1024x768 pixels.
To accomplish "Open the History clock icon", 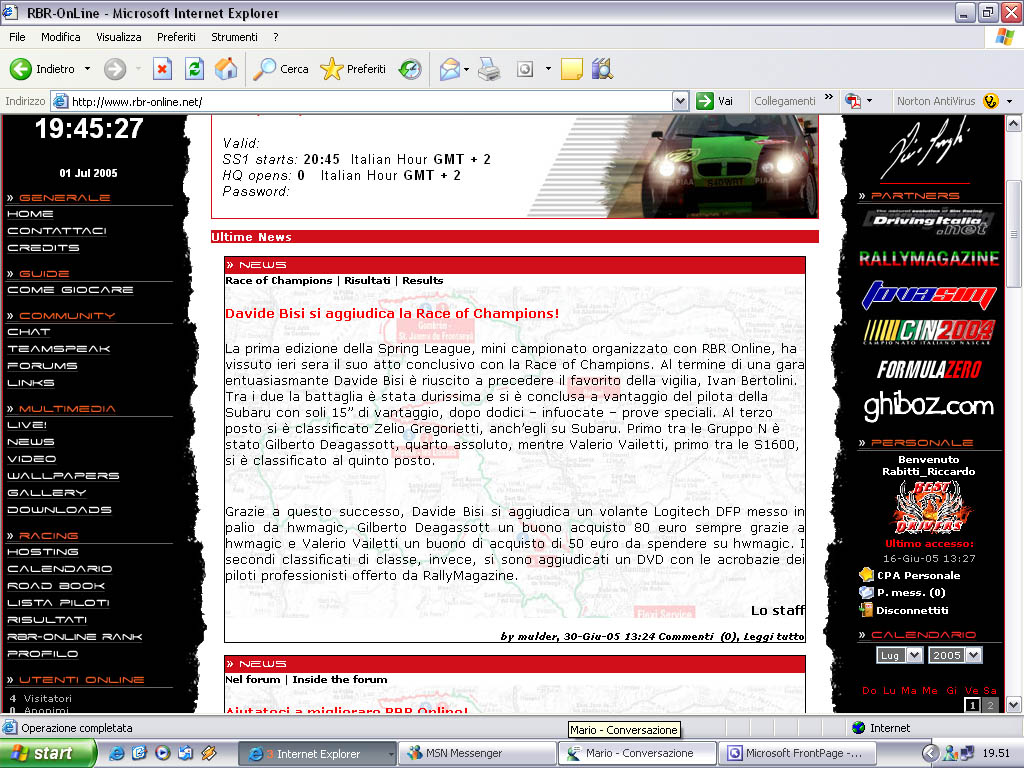I will point(410,69).
